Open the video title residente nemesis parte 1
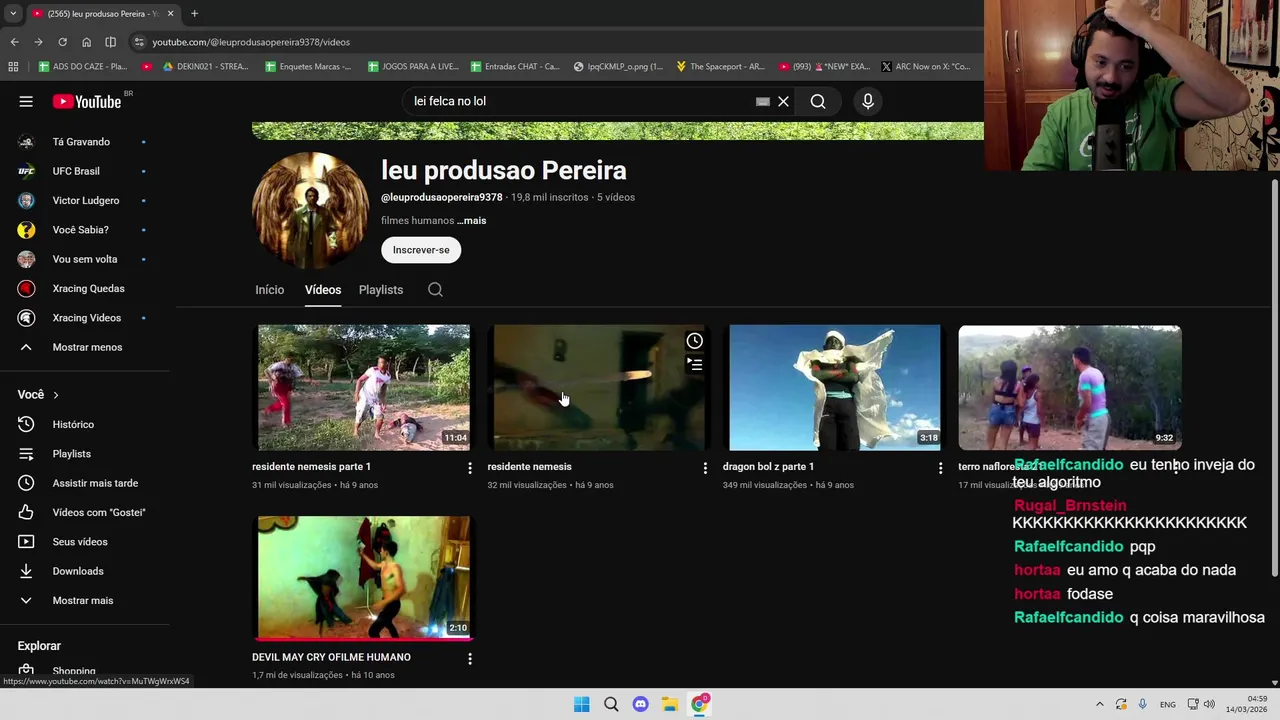1280x720 pixels. click(x=311, y=467)
